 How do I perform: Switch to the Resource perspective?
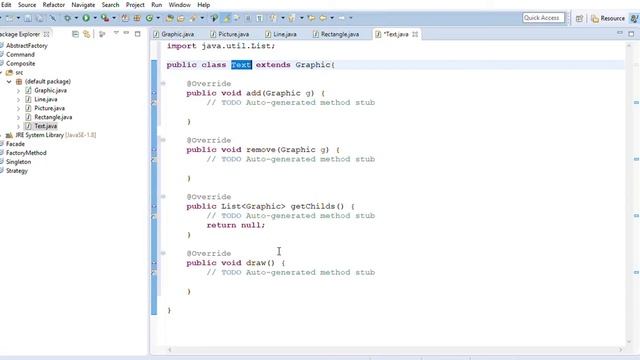(608, 18)
